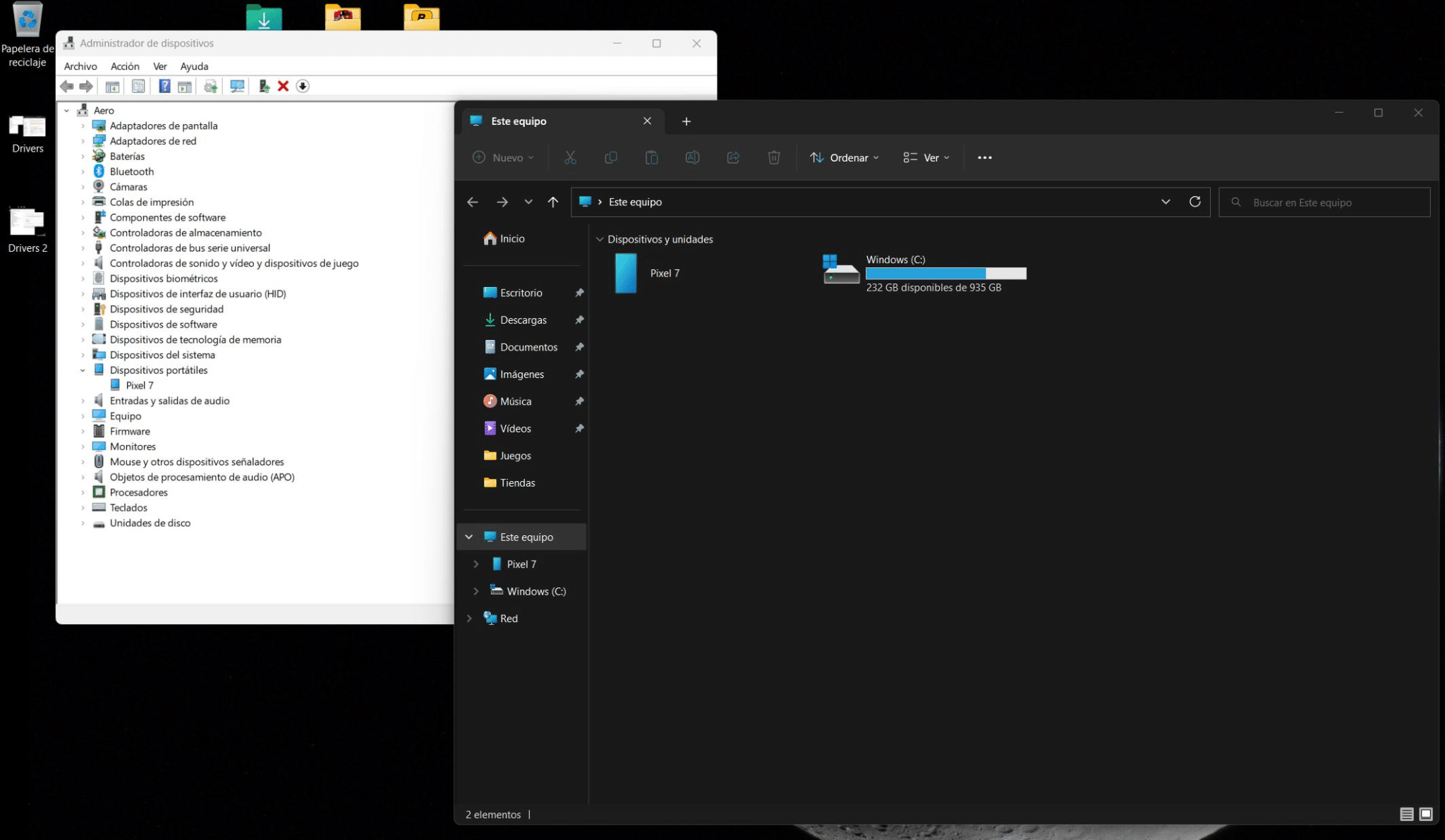Open the Archivo menu

pos(80,66)
